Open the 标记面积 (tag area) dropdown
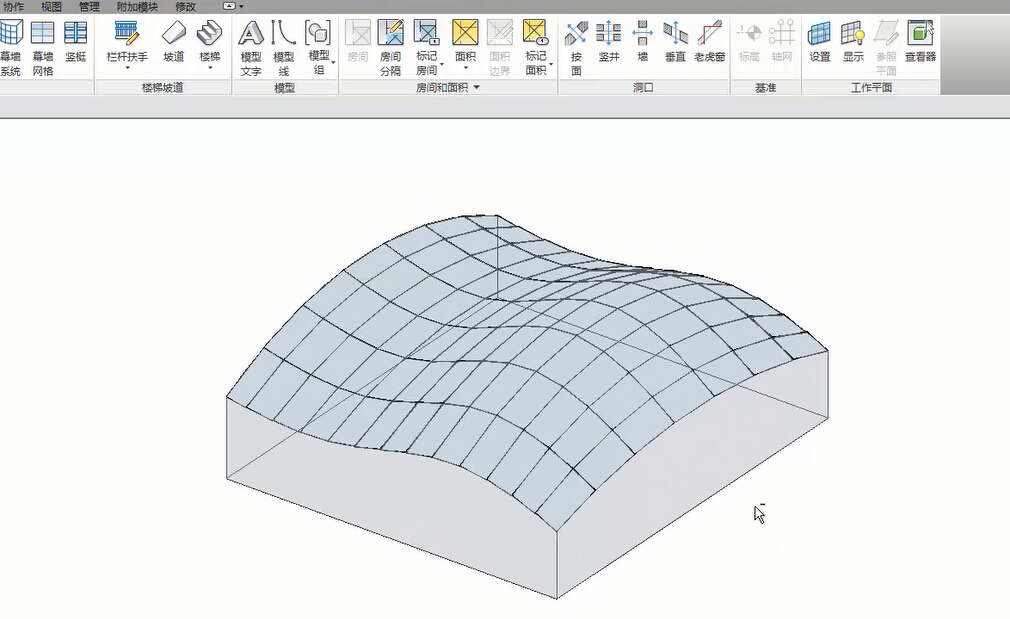Image resolution: width=1010 pixels, height=619 pixels. [550, 66]
